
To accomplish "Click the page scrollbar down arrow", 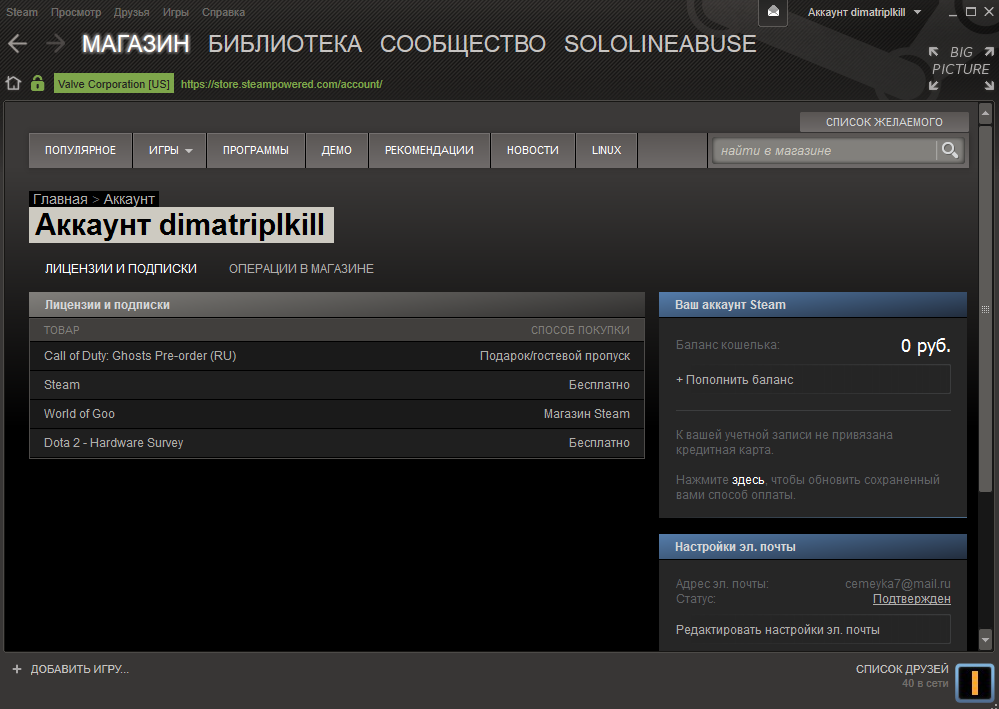I will click(x=985, y=639).
